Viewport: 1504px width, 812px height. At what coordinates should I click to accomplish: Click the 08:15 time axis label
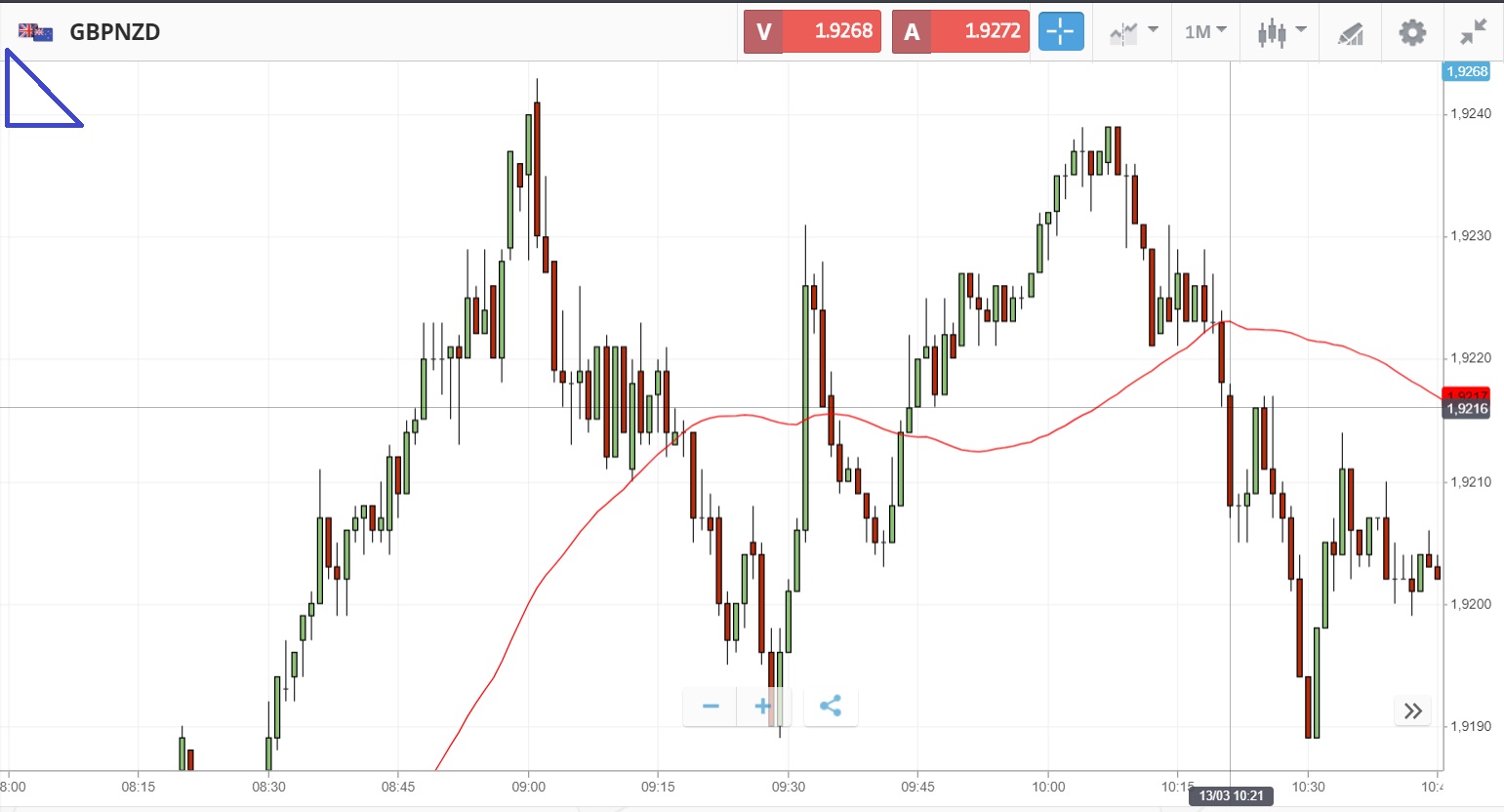(x=139, y=787)
